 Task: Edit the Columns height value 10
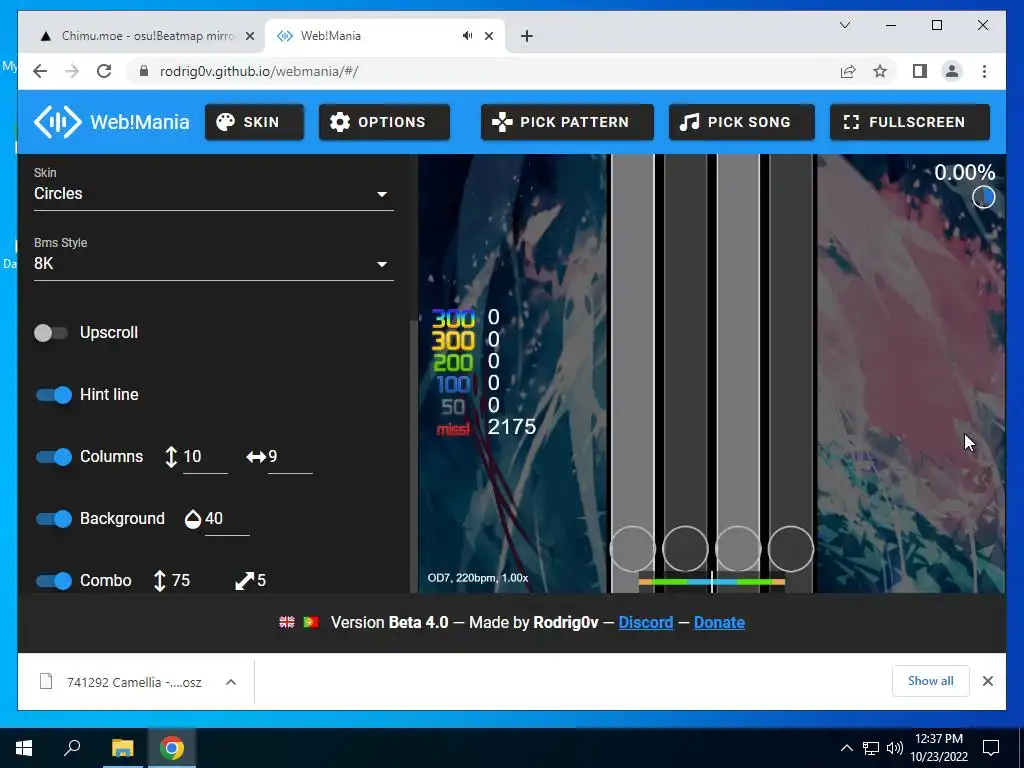[x=204, y=456]
